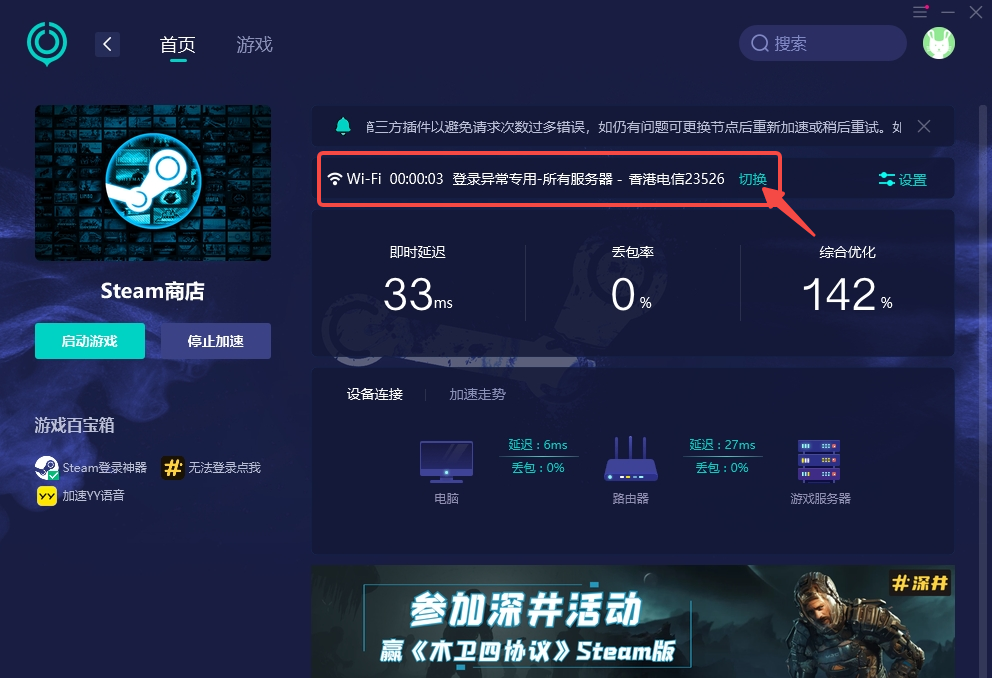Screen dimensions: 992x678
Task: Click the 切换 node link
Action: point(753,180)
